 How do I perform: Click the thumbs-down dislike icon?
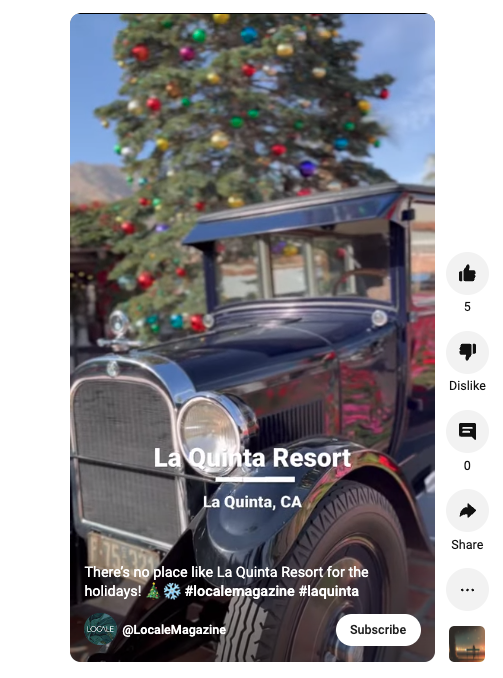click(x=467, y=352)
